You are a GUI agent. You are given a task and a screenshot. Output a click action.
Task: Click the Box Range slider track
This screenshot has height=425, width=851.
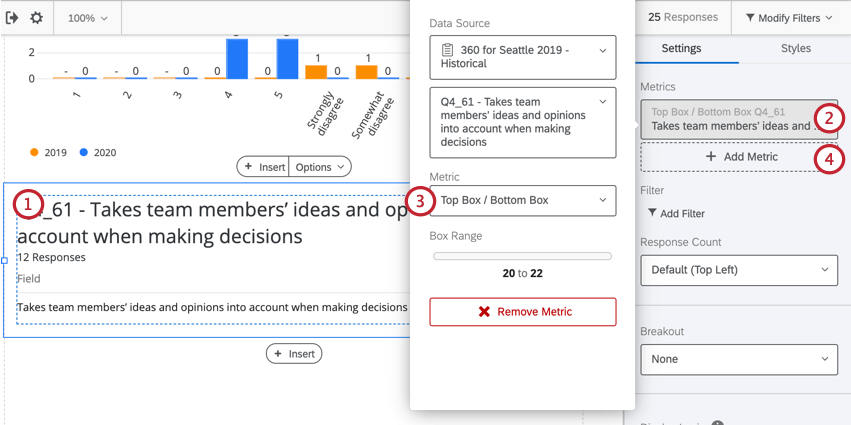click(x=522, y=256)
